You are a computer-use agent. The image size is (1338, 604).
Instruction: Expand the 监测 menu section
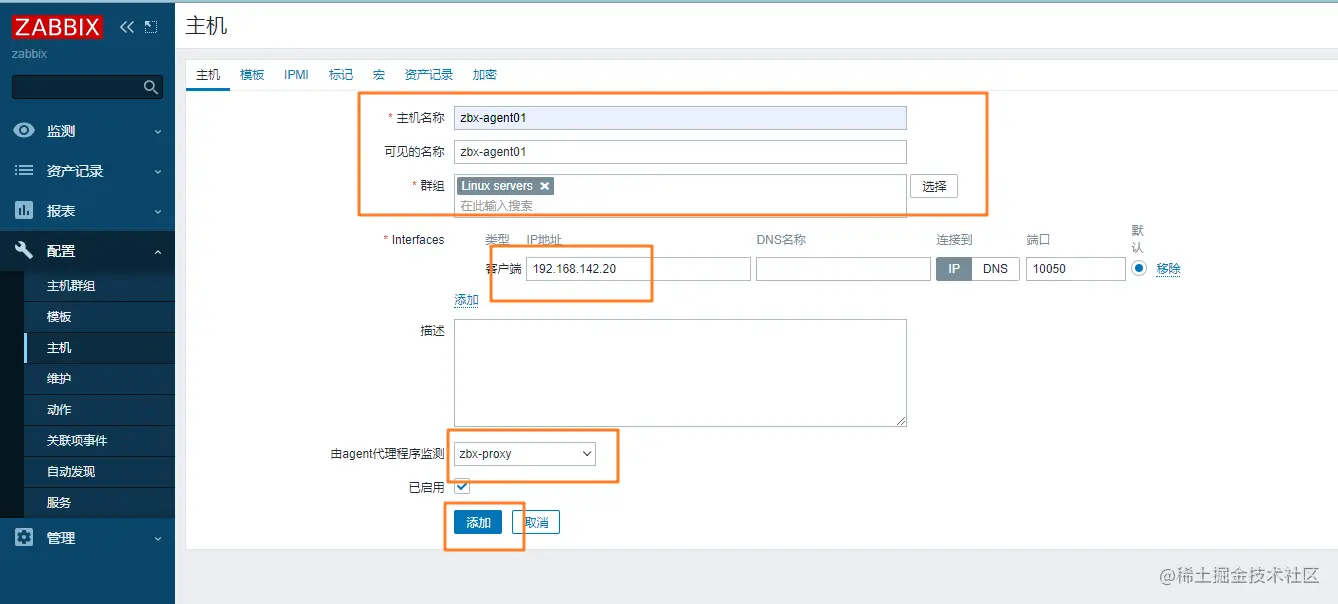pos(87,131)
